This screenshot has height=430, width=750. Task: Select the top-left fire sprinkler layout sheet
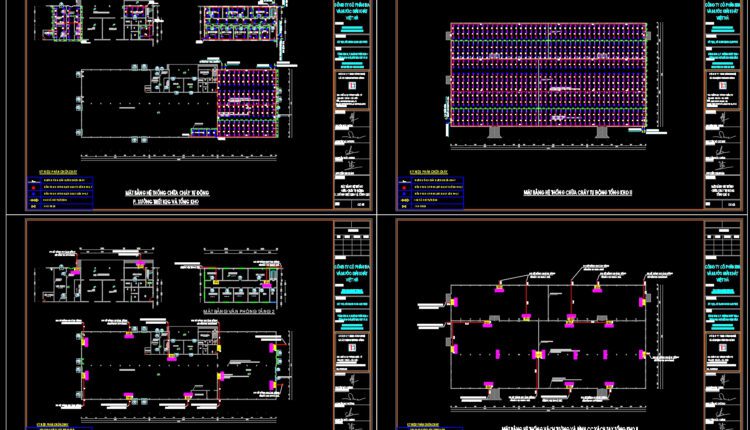point(199,105)
